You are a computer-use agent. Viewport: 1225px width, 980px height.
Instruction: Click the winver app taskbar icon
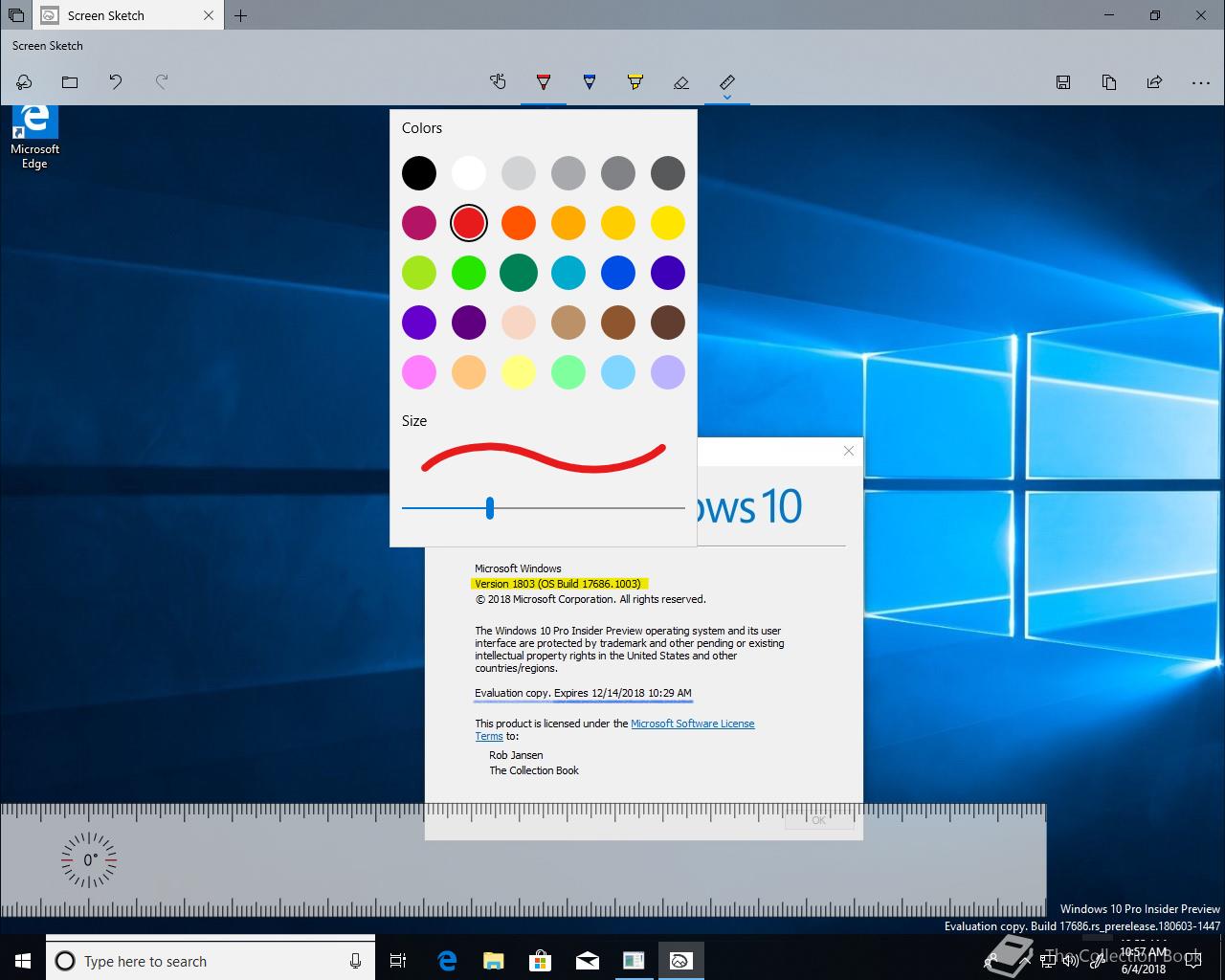(634, 961)
